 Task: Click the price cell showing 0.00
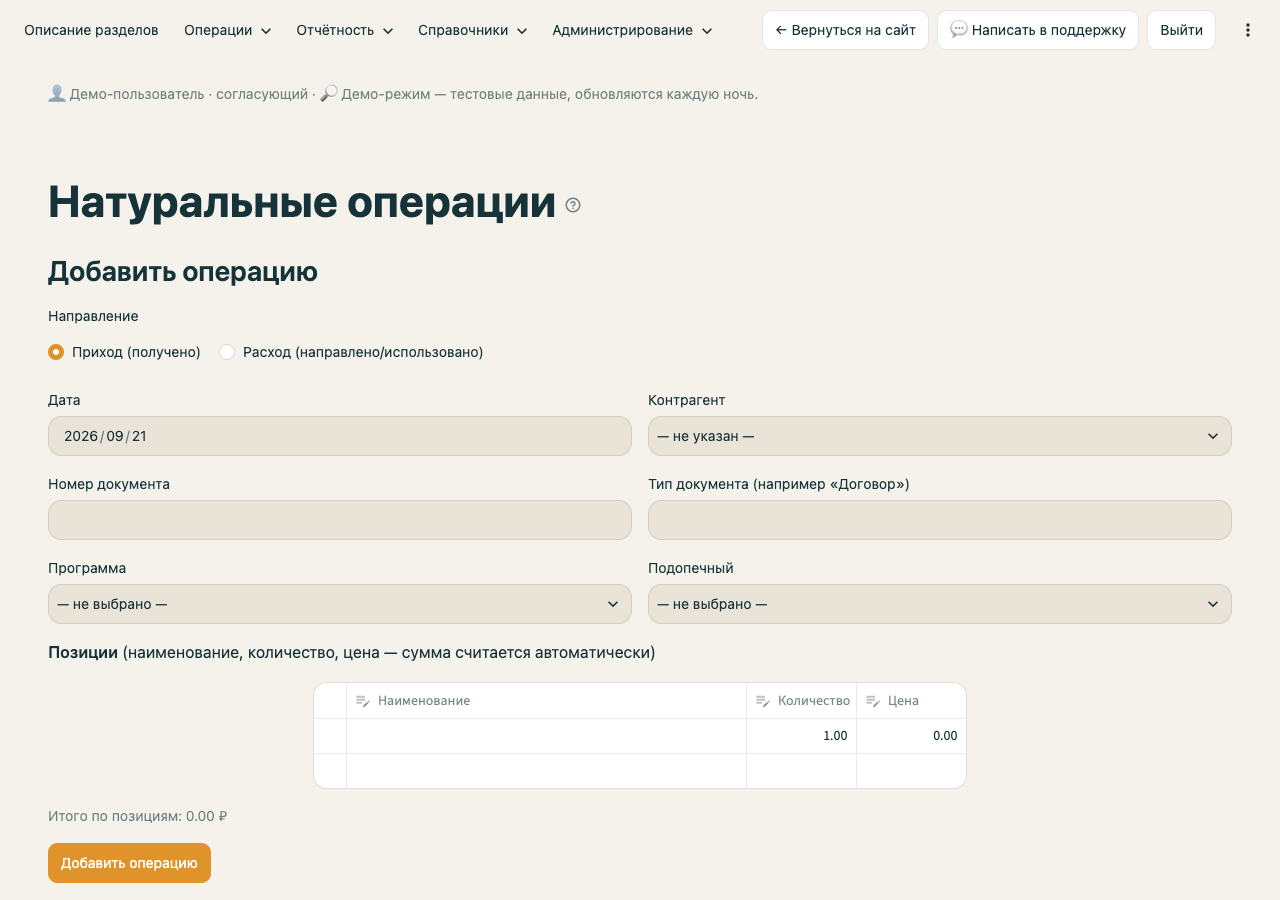tap(911, 736)
